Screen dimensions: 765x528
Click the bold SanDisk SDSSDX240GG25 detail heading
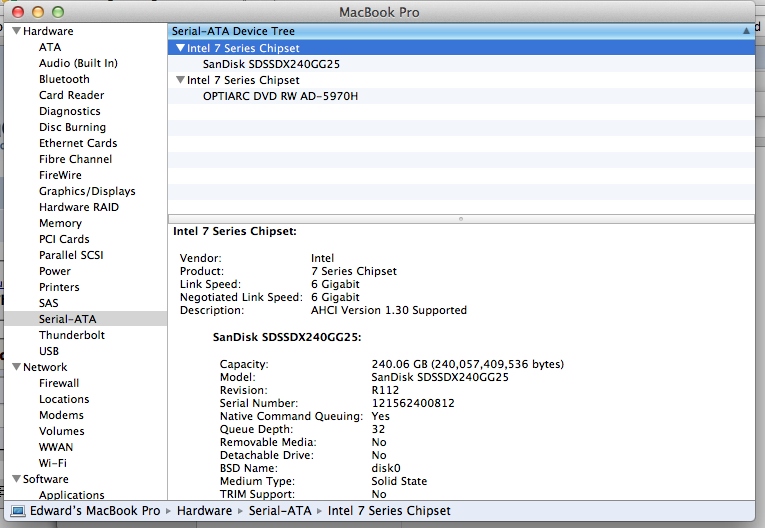pyautogui.click(x=287, y=337)
